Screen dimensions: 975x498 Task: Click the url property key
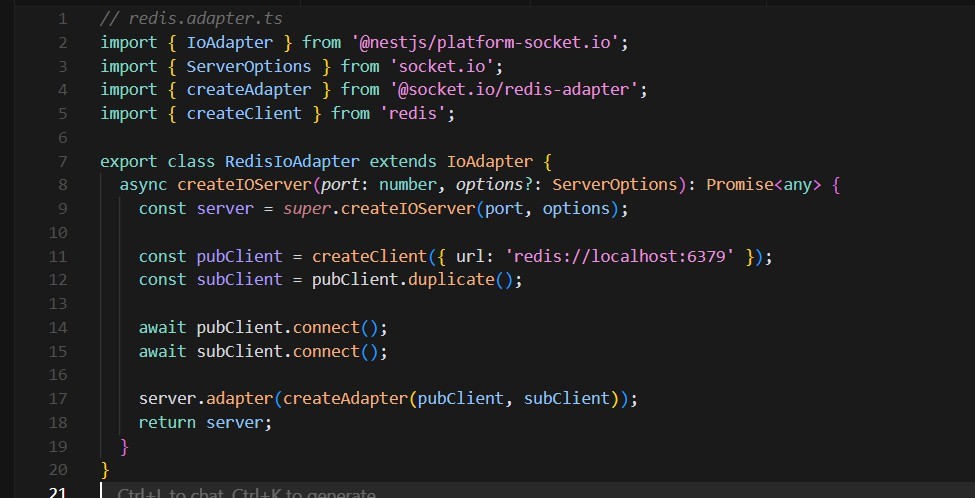(x=470, y=257)
